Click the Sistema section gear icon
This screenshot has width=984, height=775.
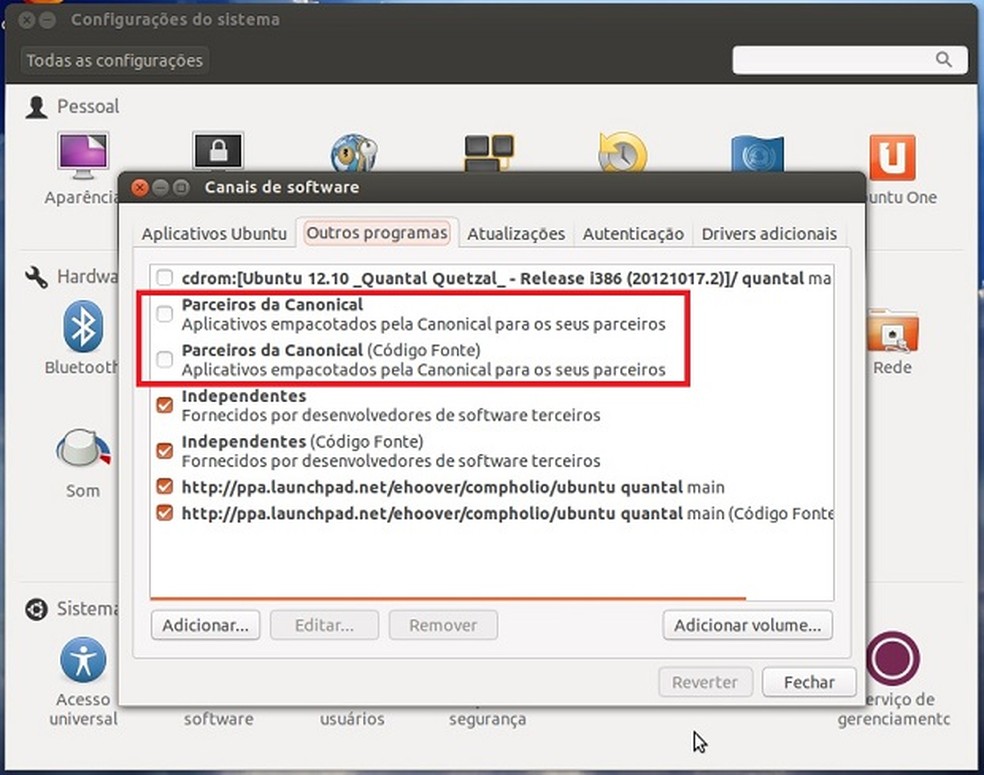[x=36, y=609]
